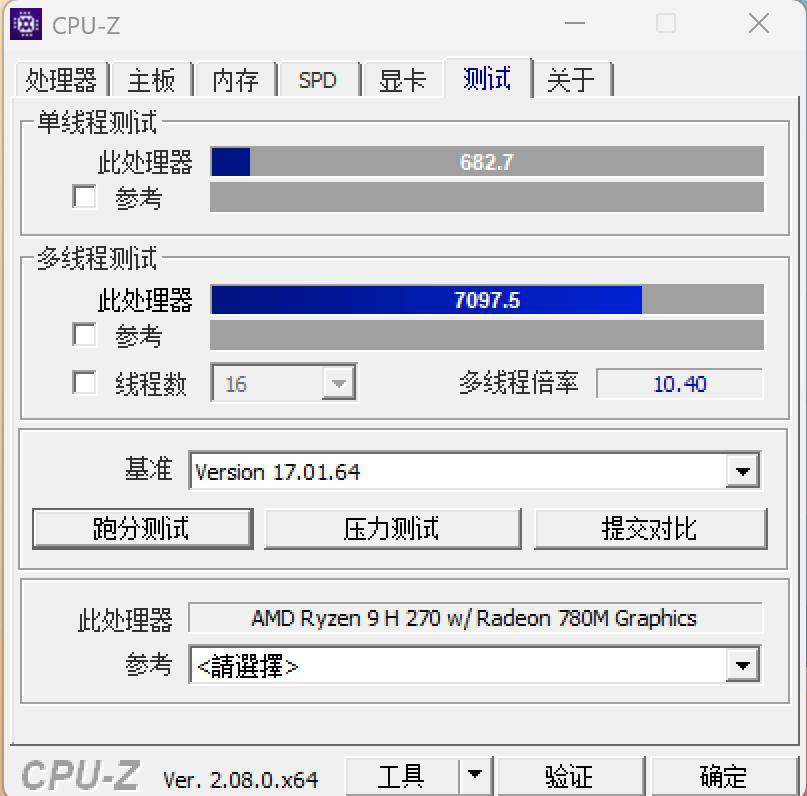Close the CPU-Z window
807x796 pixels.
759,24
